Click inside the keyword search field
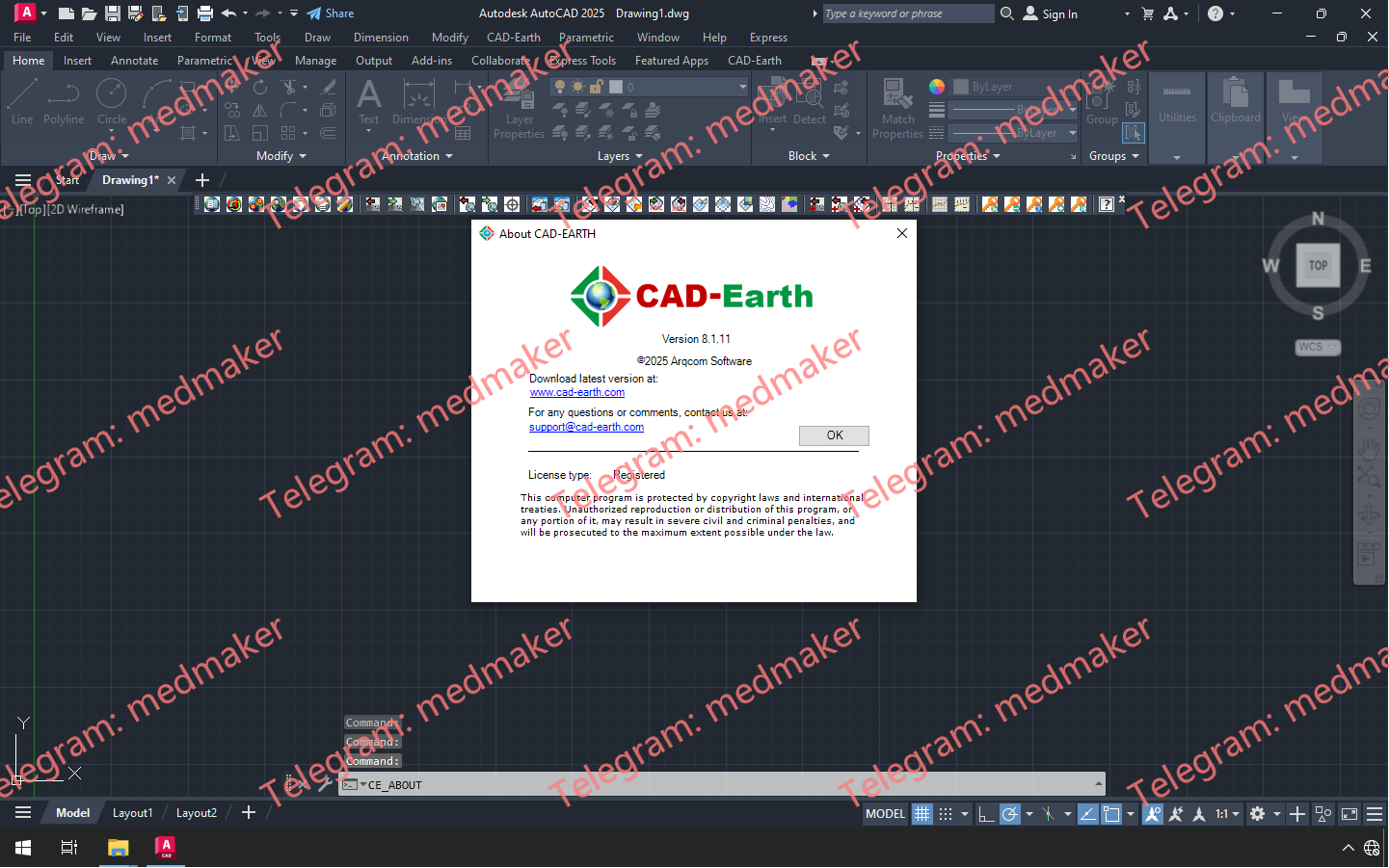This screenshot has height=868, width=1389. coord(906,13)
